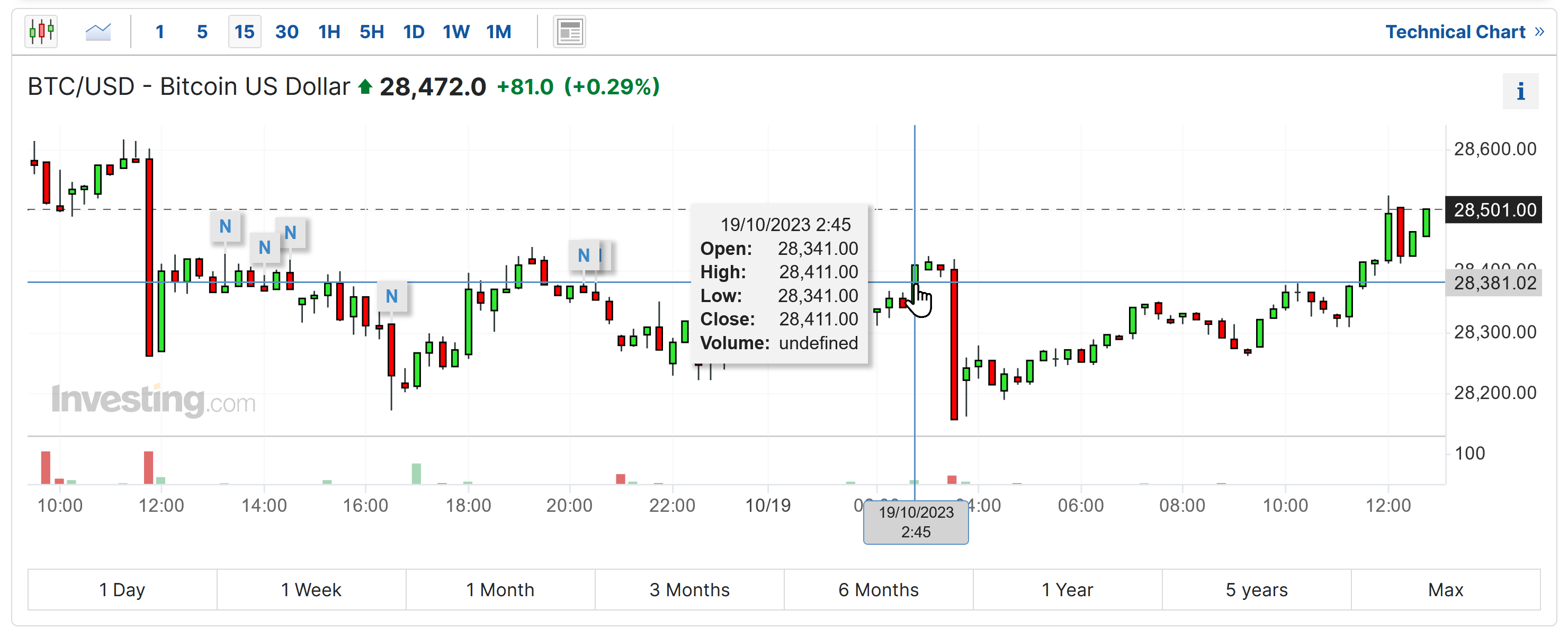The width and height of the screenshot is (1568, 637).
Task: Select the 1H interval
Action: pos(329,32)
